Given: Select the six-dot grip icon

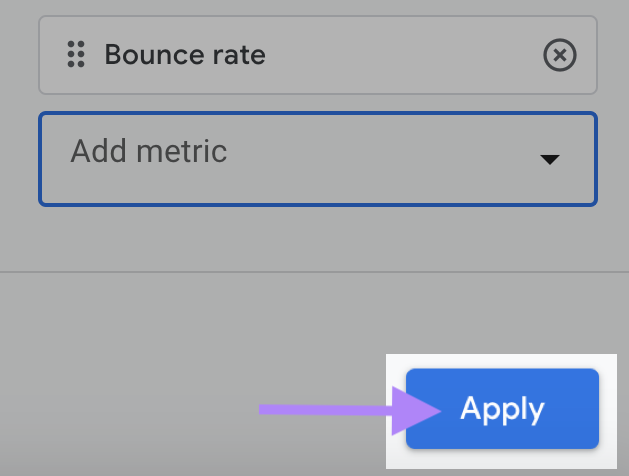Looking at the screenshot, I should click(x=75, y=55).
